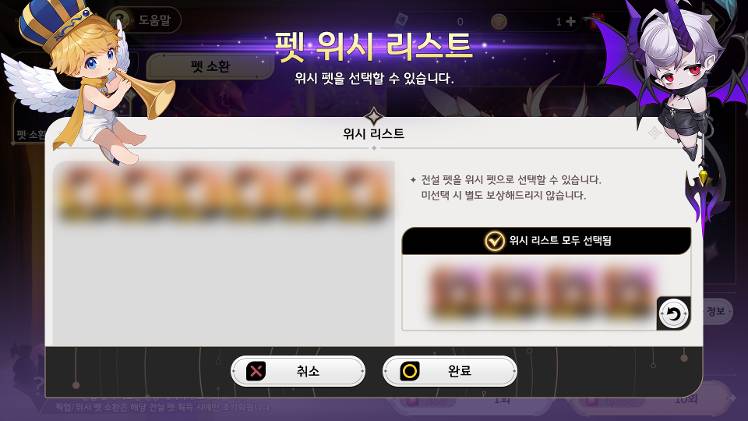748x421 pixels.
Task: Open the 도움말 help question icon
Action: [x=119, y=20]
